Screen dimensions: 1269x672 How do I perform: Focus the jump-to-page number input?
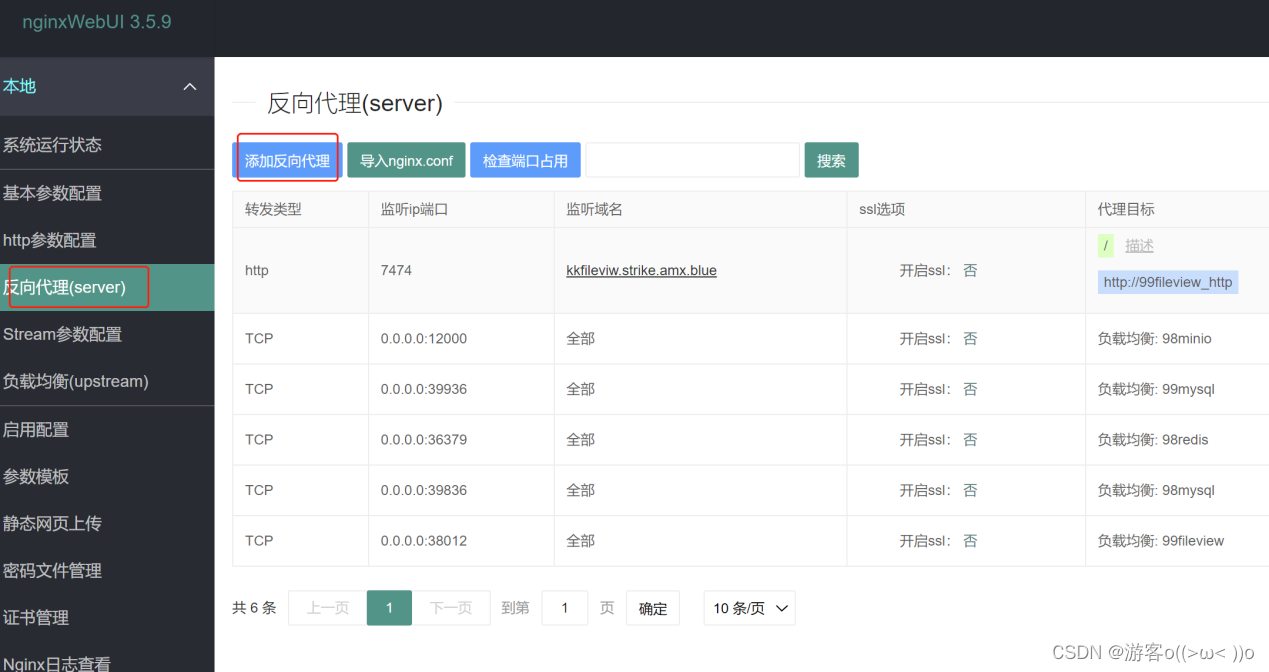565,608
